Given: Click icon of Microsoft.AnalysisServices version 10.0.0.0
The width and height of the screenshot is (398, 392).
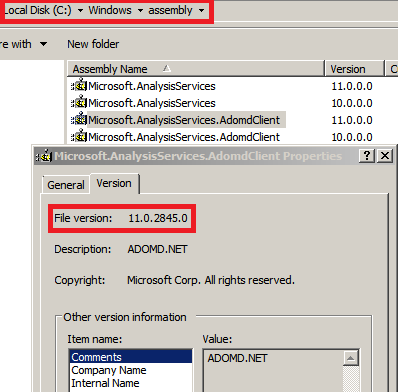Looking at the screenshot, I should point(79,103).
